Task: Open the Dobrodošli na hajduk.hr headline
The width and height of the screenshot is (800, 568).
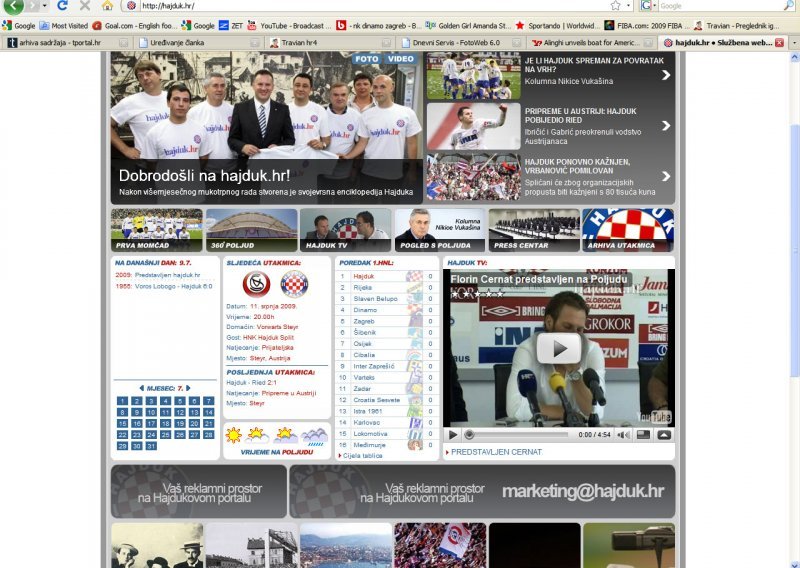Action: click(204, 176)
